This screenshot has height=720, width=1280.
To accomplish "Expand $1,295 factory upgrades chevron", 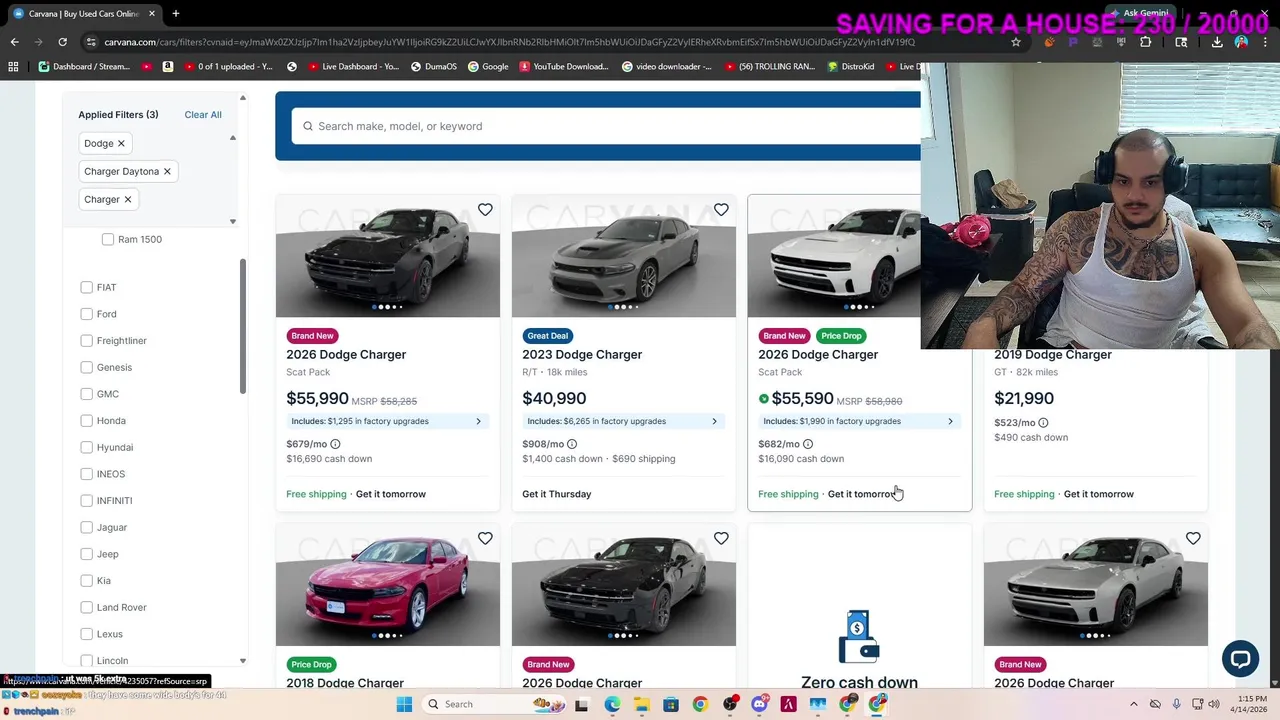I will coord(478,421).
